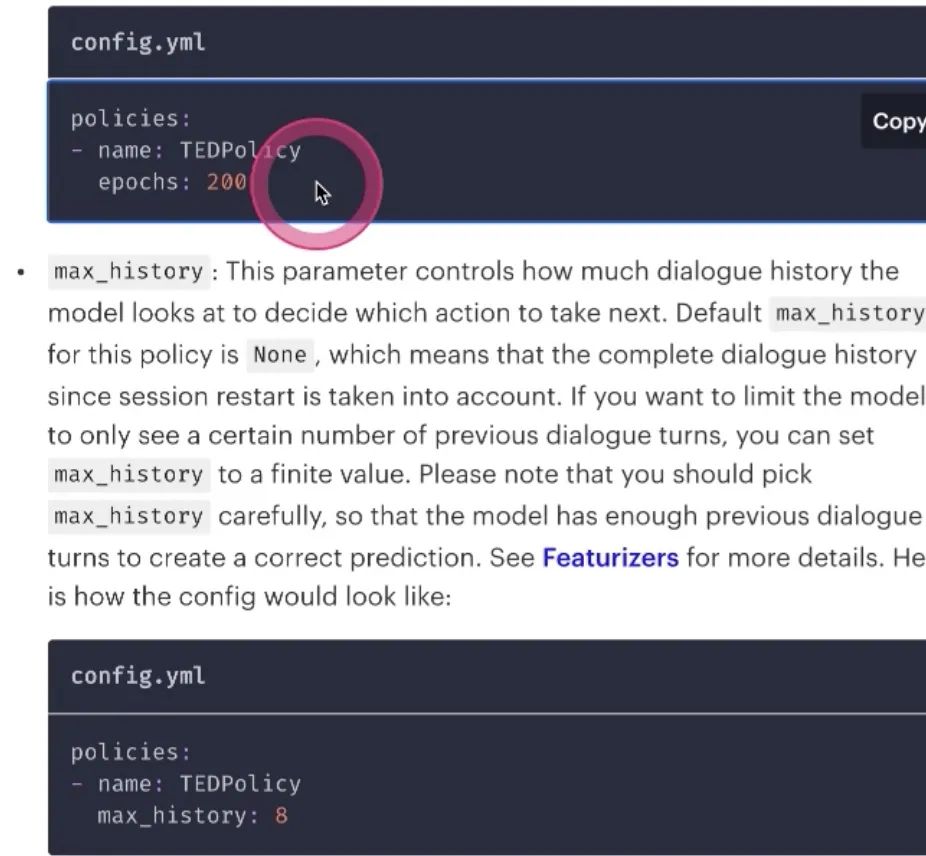This screenshot has height=856, width=926.
Task: Click the 'policies:' line in second code block
Action: coord(131,752)
